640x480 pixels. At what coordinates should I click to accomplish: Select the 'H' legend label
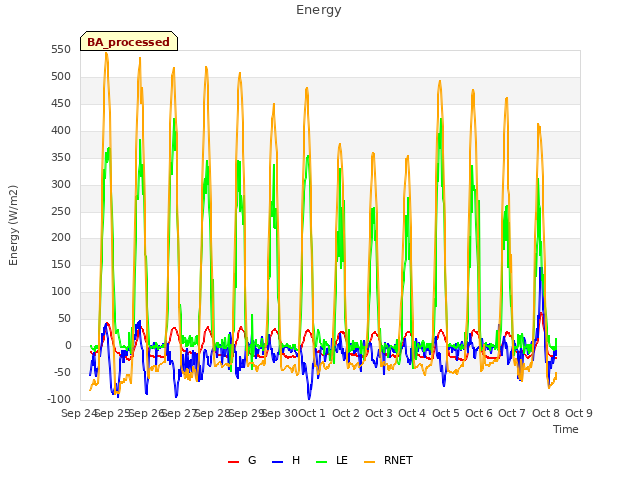(x=296, y=460)
